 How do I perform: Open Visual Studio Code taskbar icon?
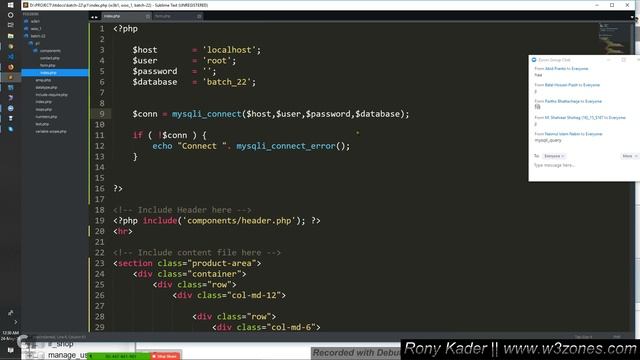[x=10, y=57]
